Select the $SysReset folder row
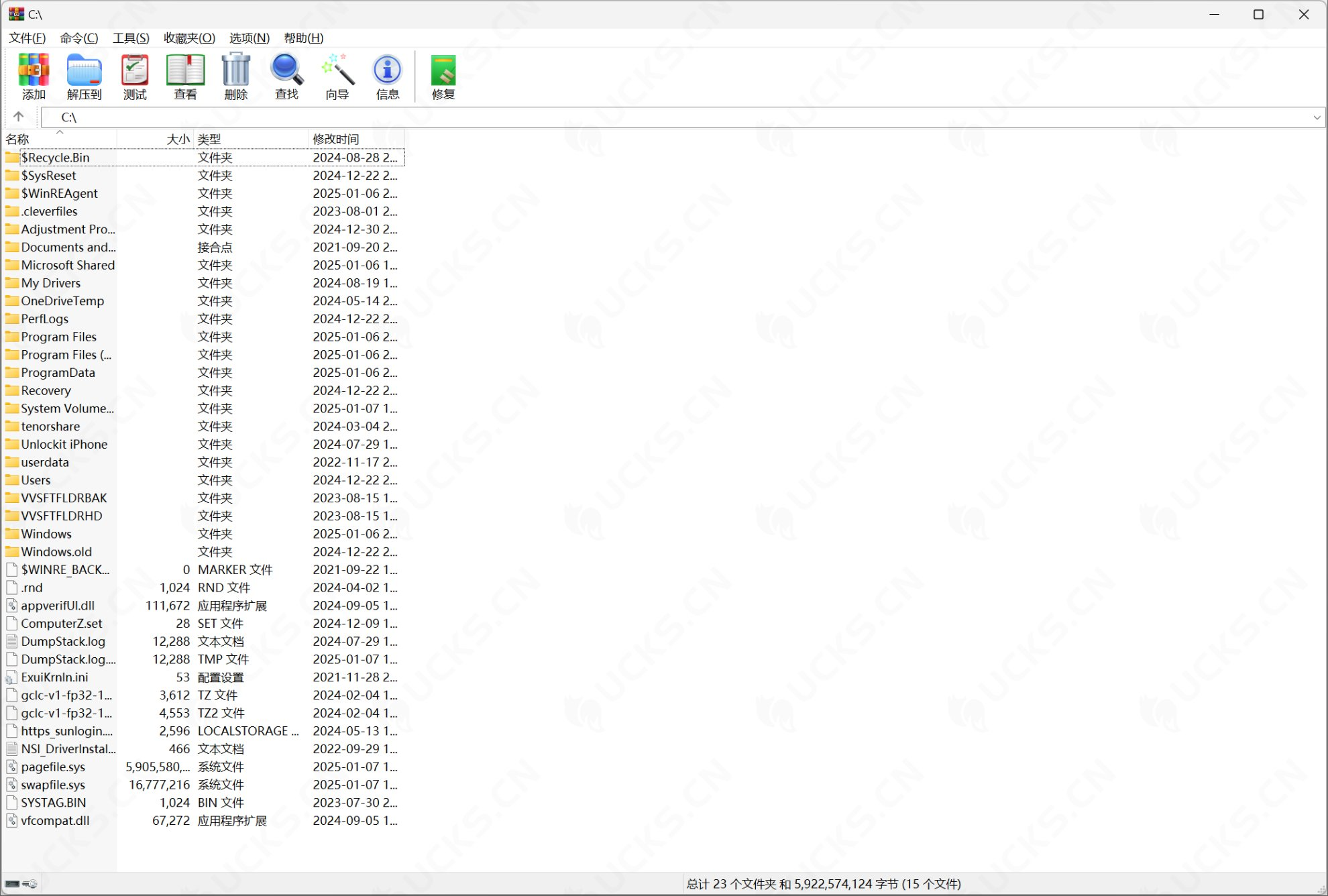Viewport: 1328px width, 896px height. pyautogui.click(x=204, y=176)
